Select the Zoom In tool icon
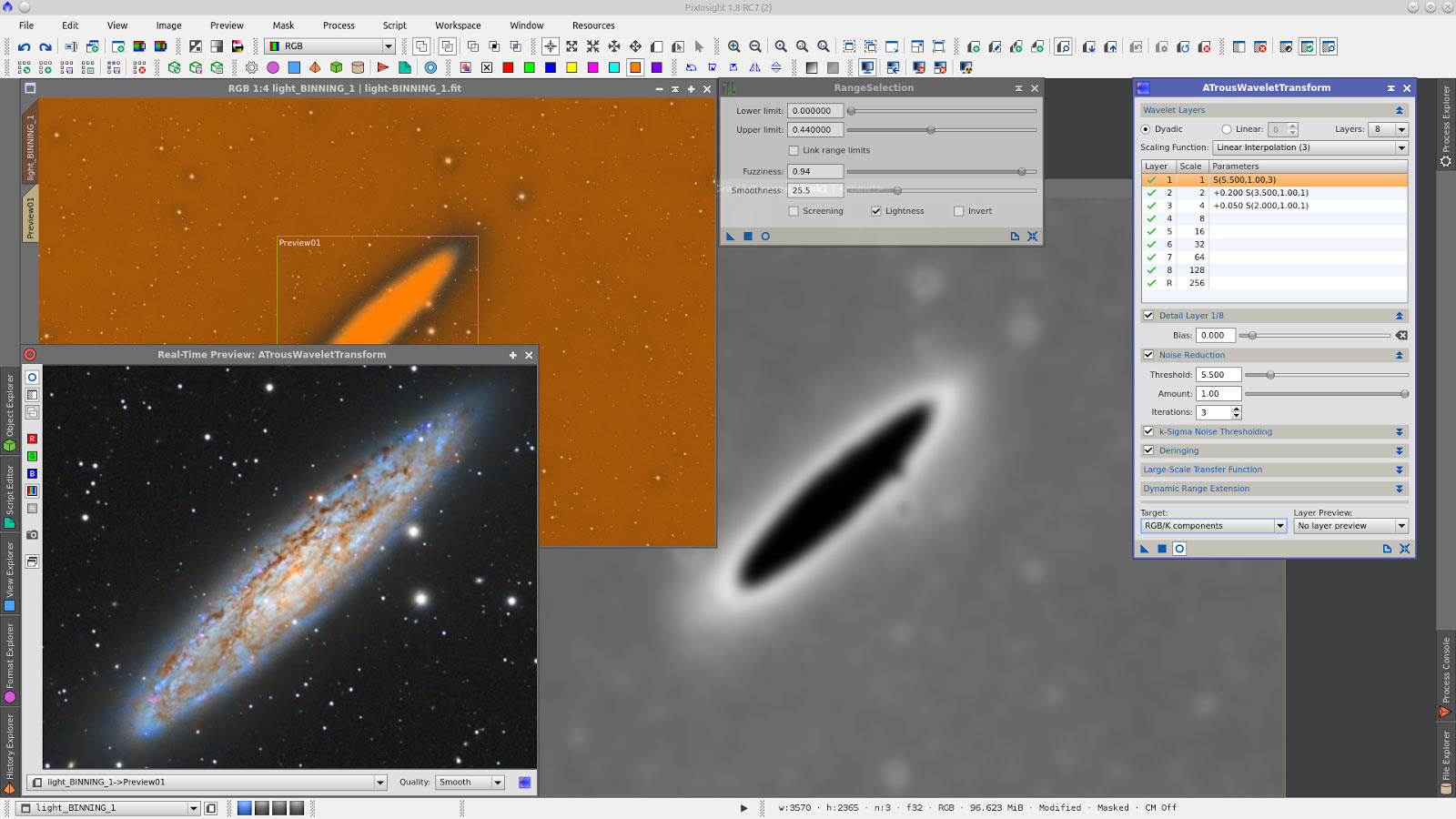This screenshot has width=1456, height=819. [x=733, y=44]
